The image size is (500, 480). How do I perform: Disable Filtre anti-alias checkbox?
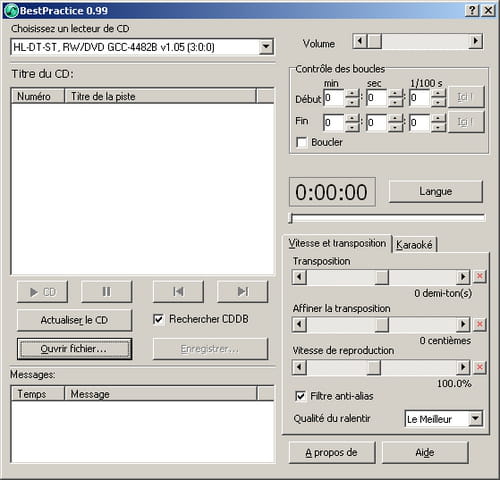coord(300,396)
